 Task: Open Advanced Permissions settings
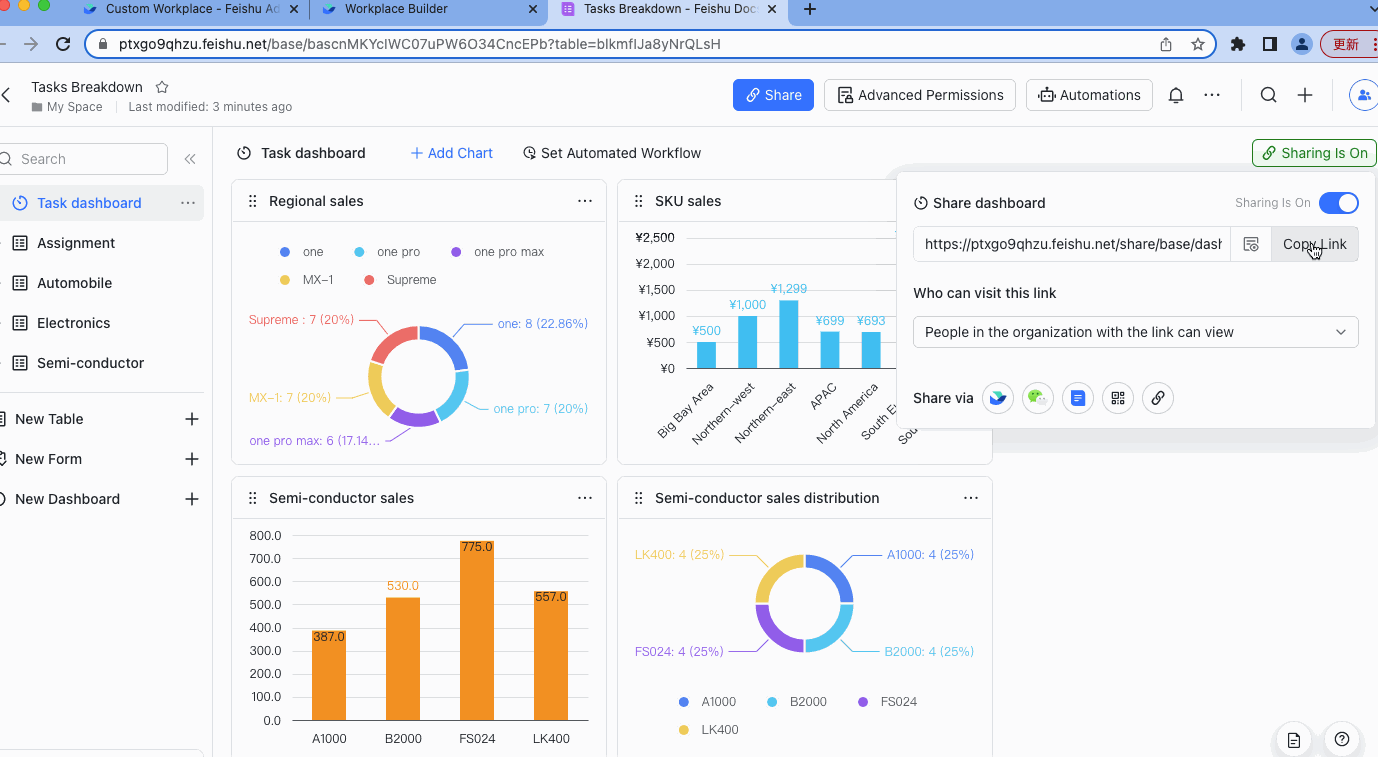(919, 95)
